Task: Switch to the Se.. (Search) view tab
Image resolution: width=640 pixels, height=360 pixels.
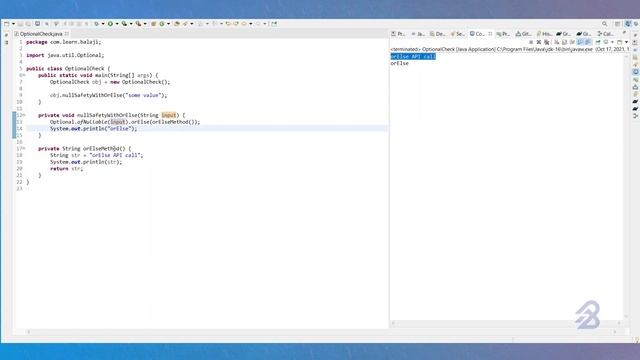Action: (x=457, y=34)
